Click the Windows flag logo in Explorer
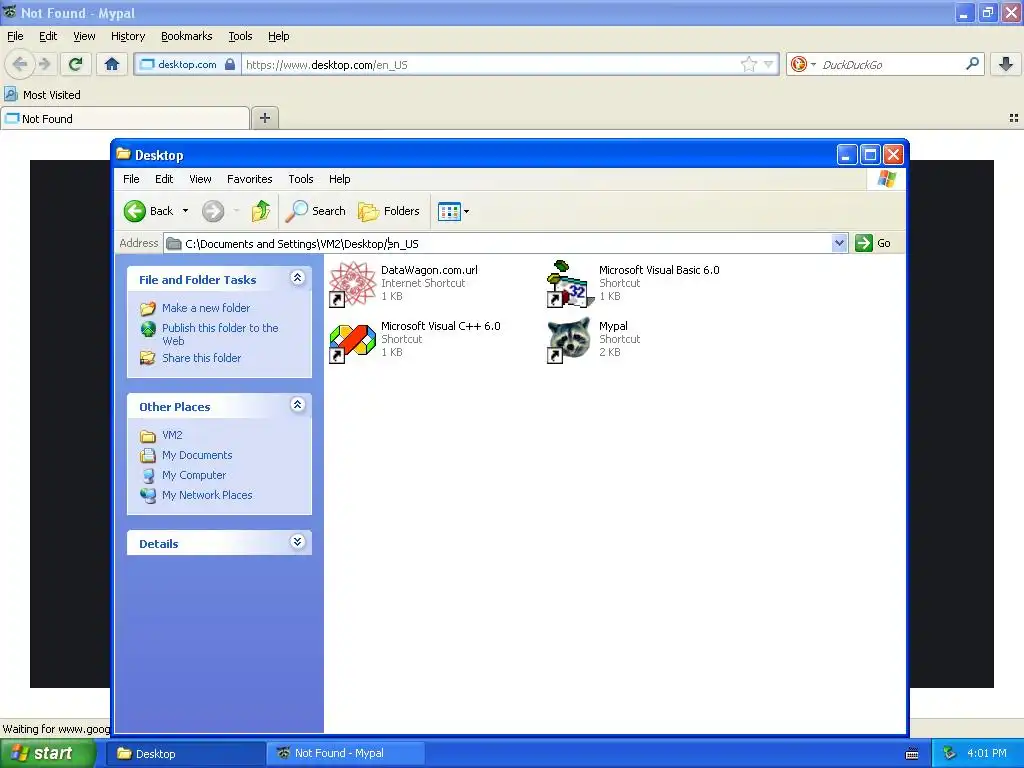This screenshot has width=1024, height=768. pyautogui.click(x=886, y=179)
